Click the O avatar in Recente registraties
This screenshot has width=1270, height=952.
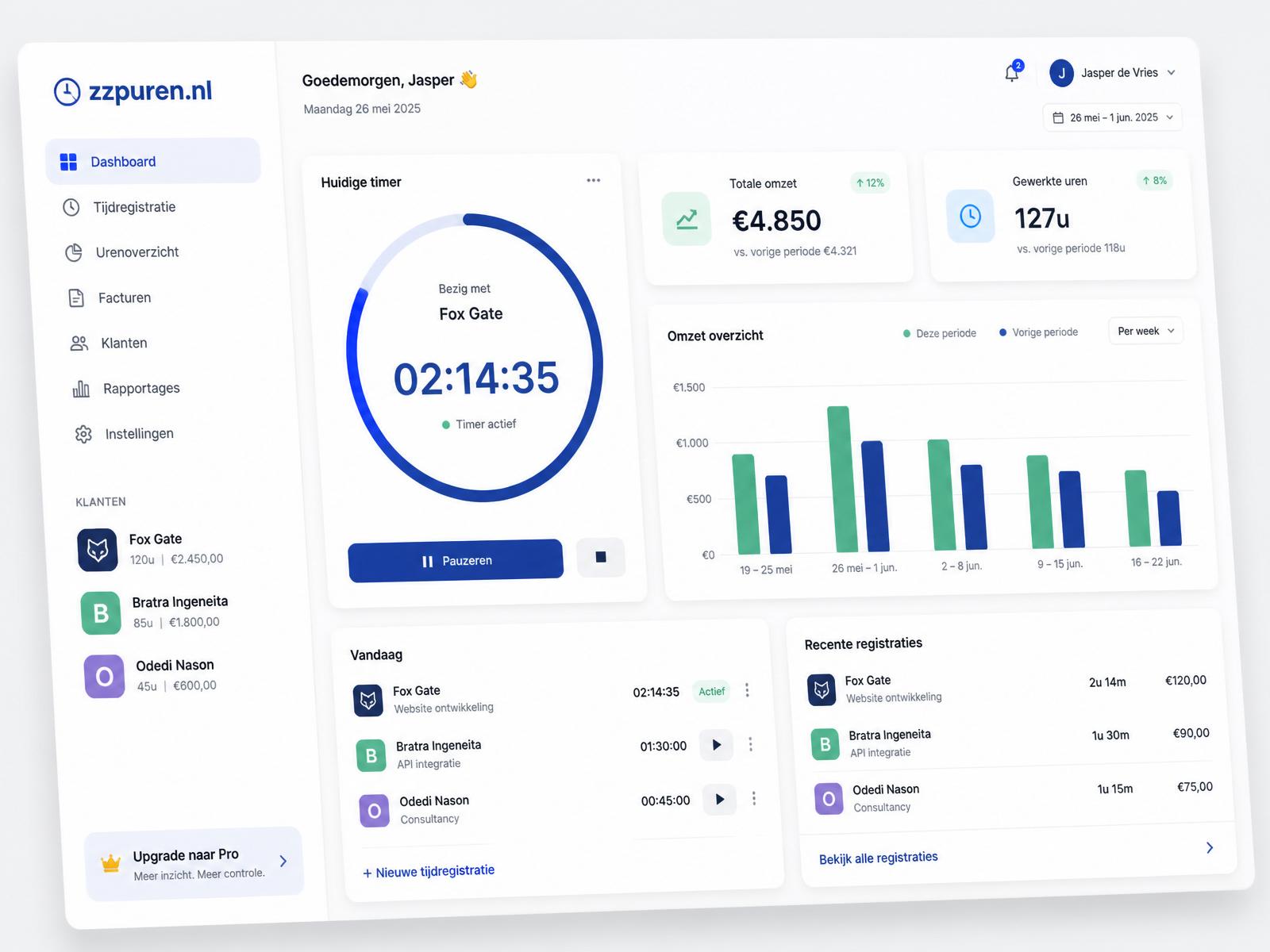829,799
